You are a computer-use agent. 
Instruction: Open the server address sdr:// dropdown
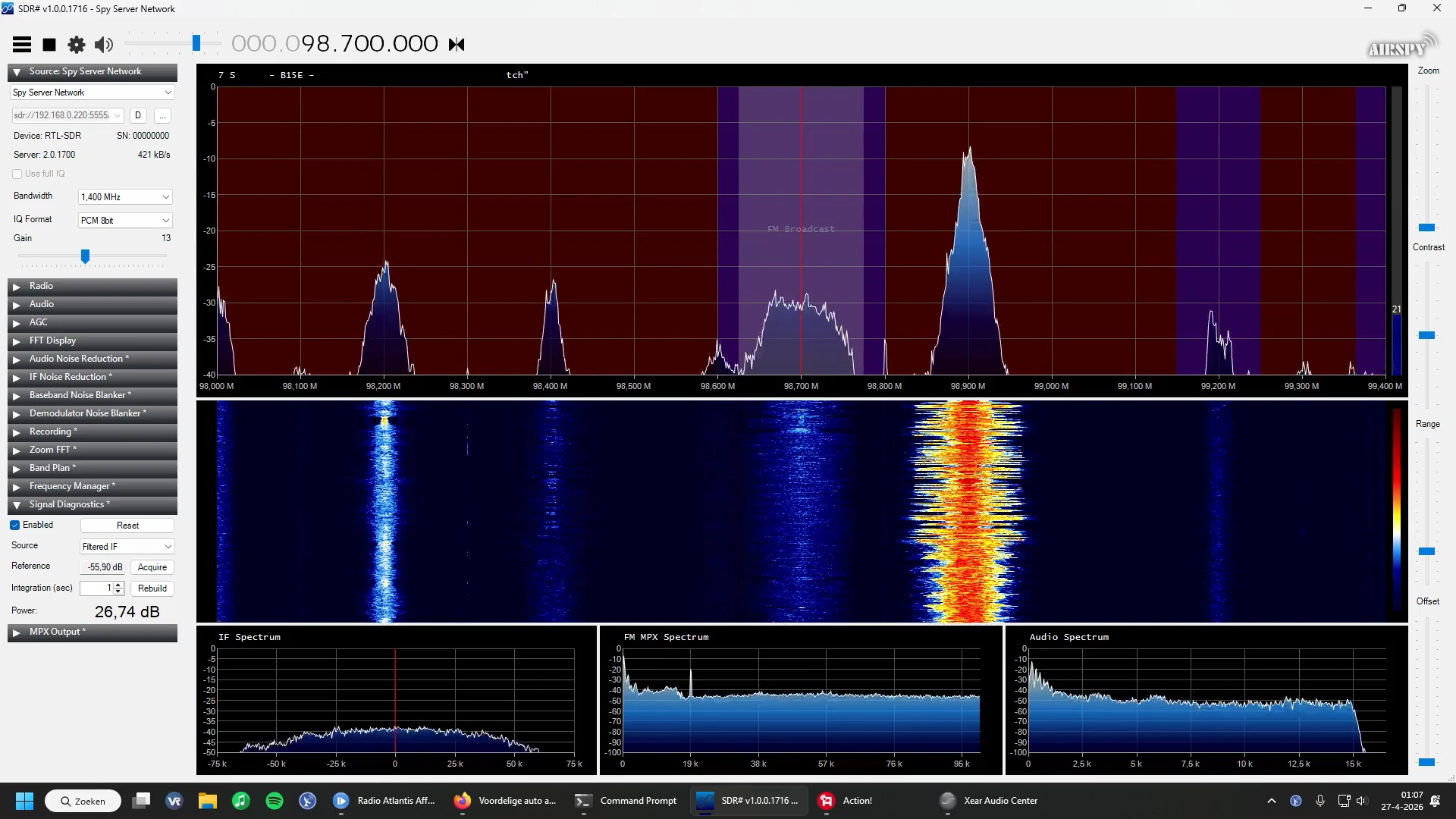[67, 115]
